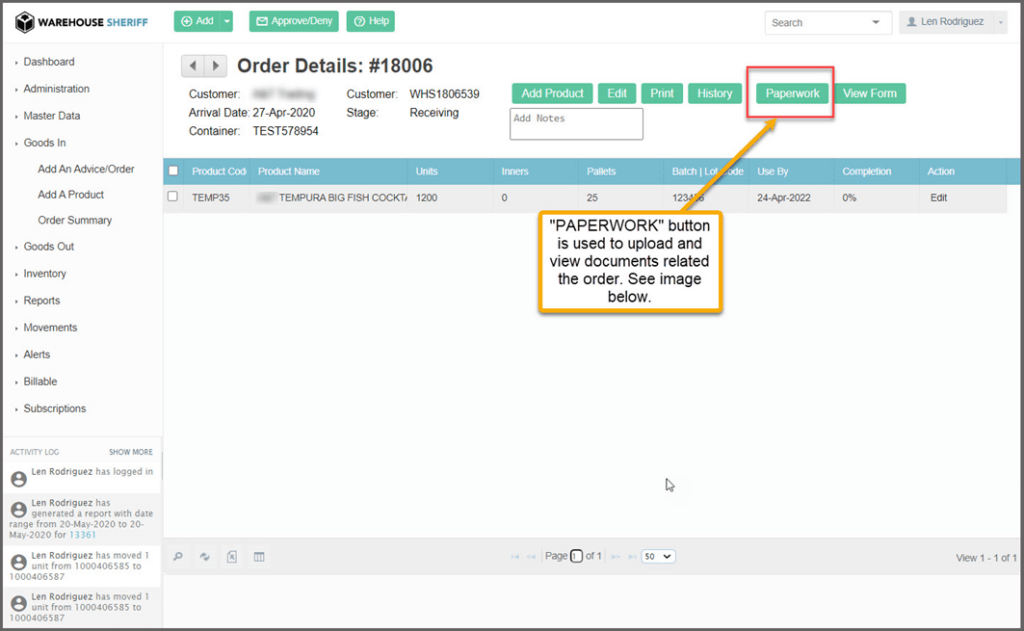Image resolution: width=1024 pixels, height=631 pixels.
Task: Click SHOW MORE in the activity log
Action: click(x=131, y=452)
